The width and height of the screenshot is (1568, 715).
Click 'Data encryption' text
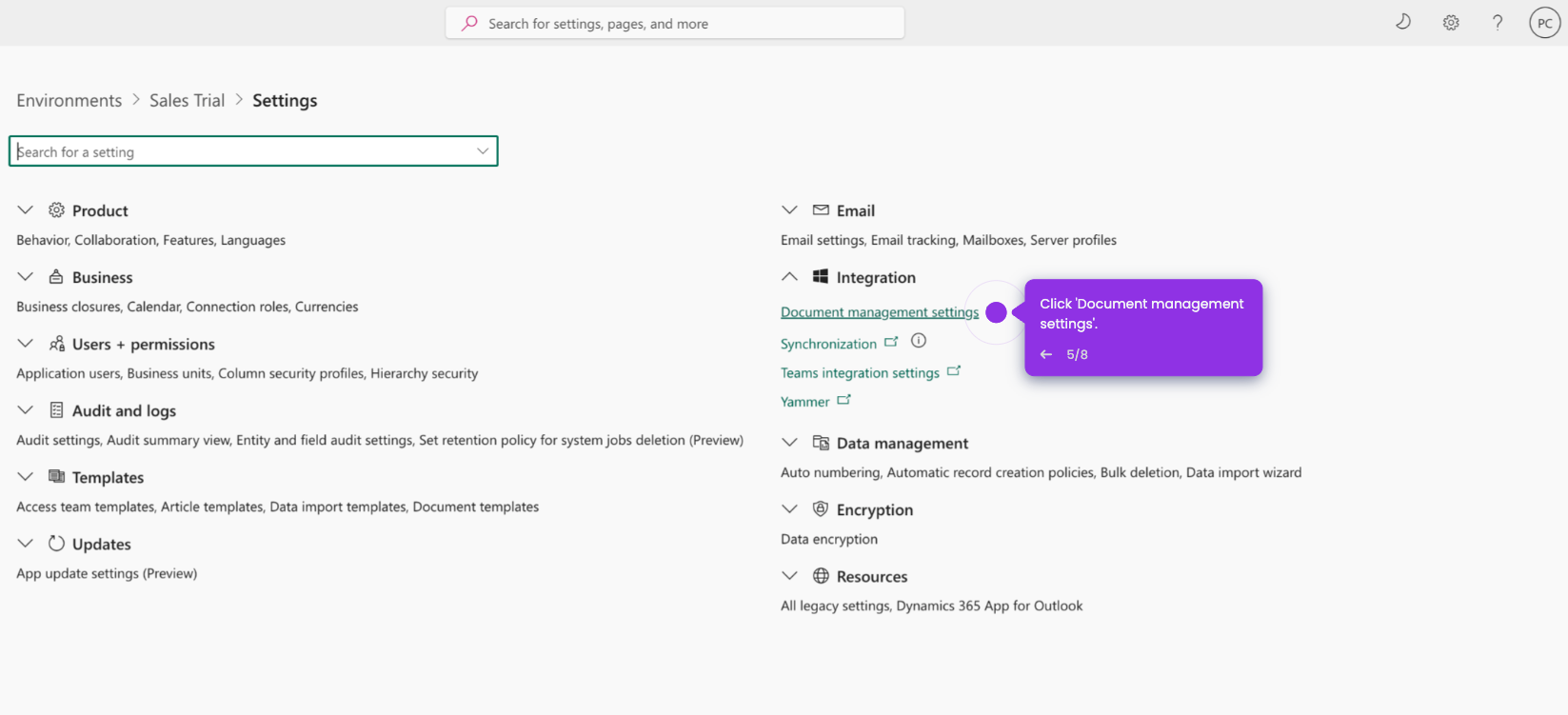click(x=829, y=539)
